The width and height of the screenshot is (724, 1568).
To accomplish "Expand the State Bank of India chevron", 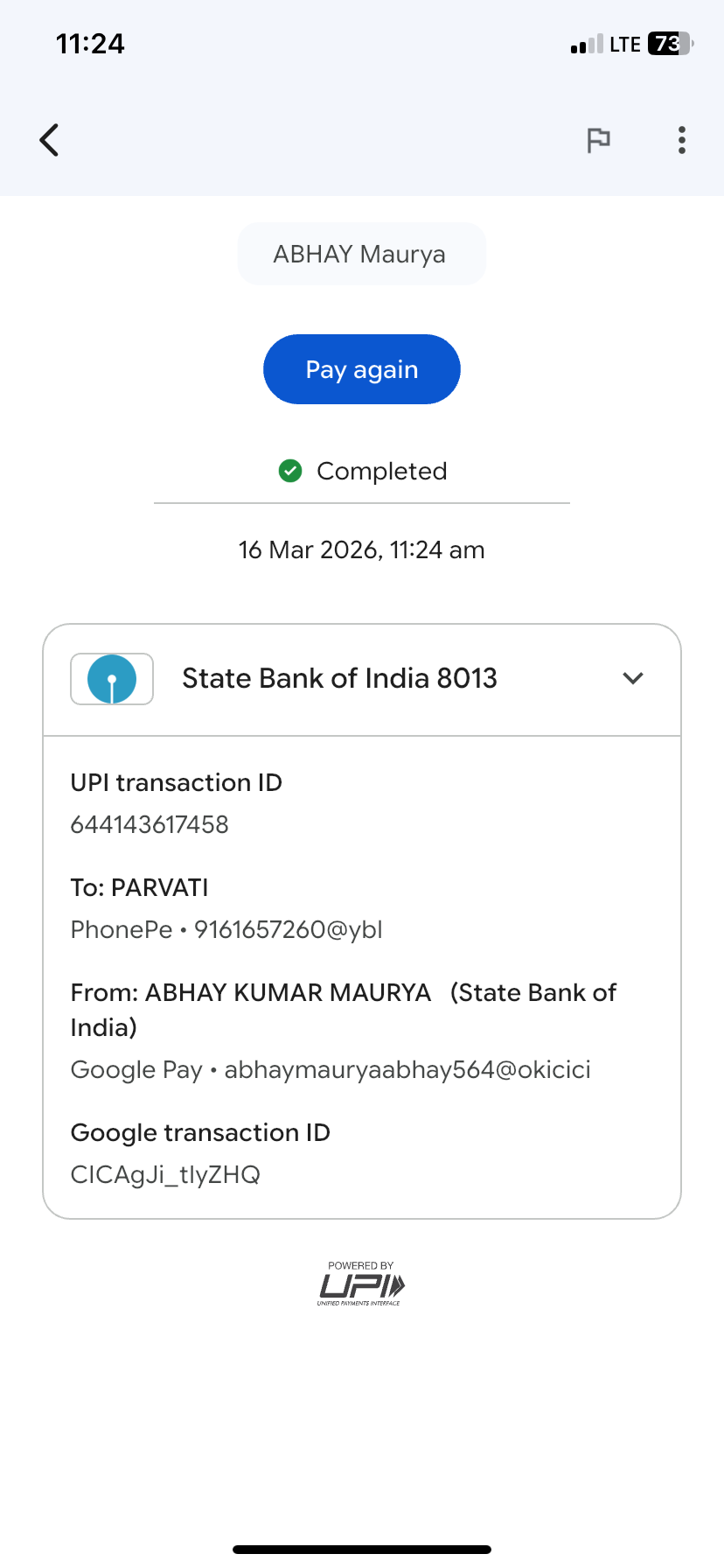I will point(633,678).
